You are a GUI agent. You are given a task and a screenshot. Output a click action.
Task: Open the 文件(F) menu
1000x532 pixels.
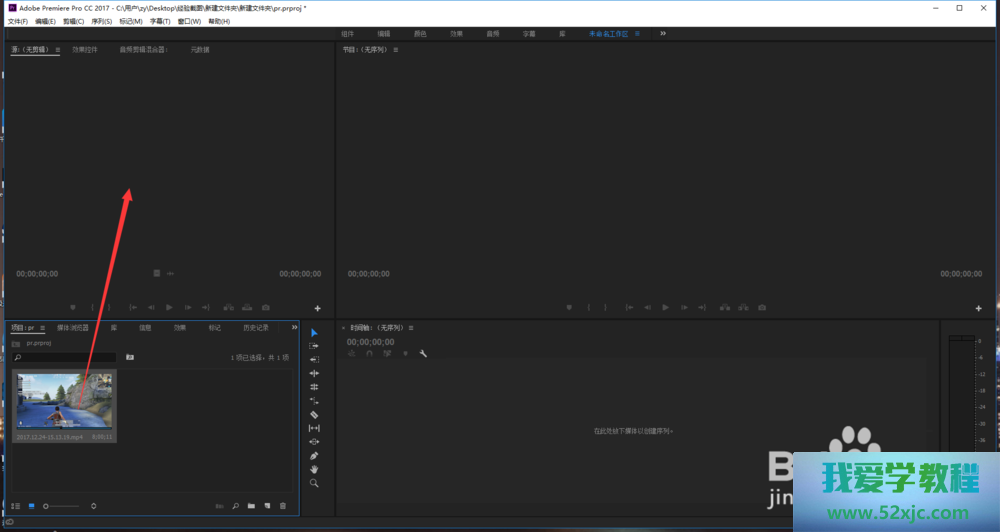18,21
